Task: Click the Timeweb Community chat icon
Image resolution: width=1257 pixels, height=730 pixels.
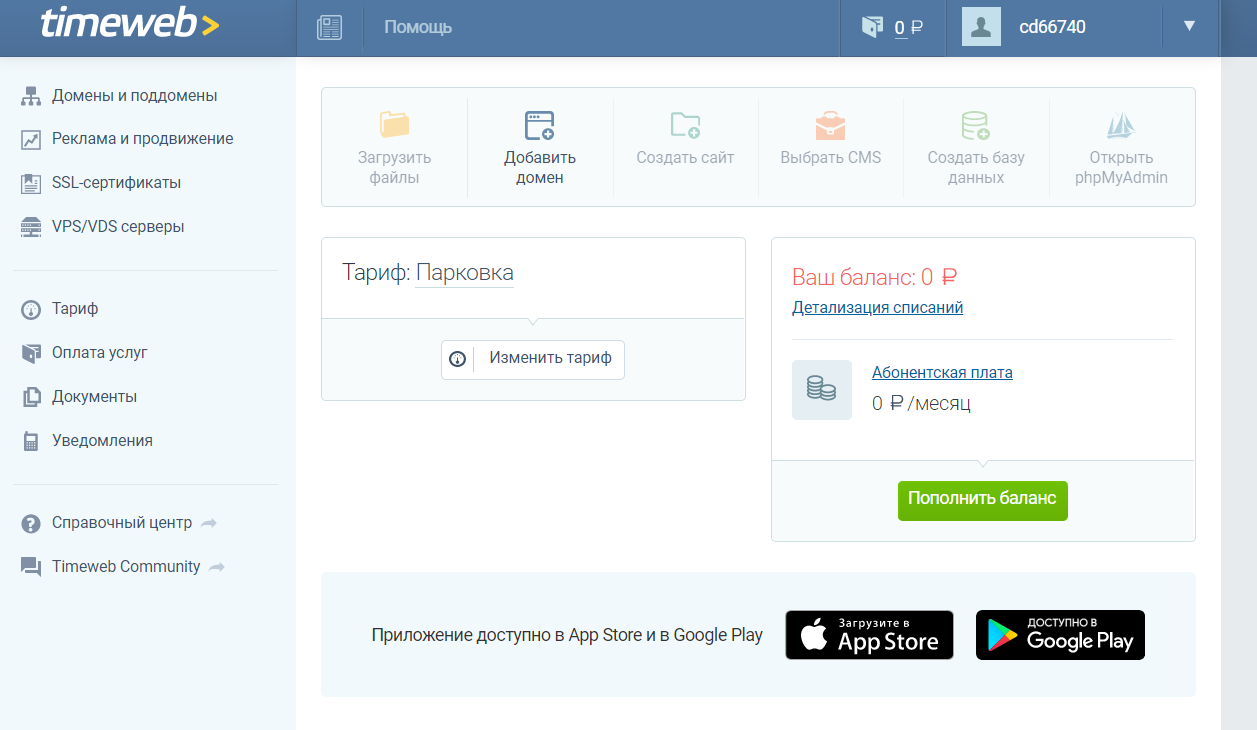Action: (31, 567)
